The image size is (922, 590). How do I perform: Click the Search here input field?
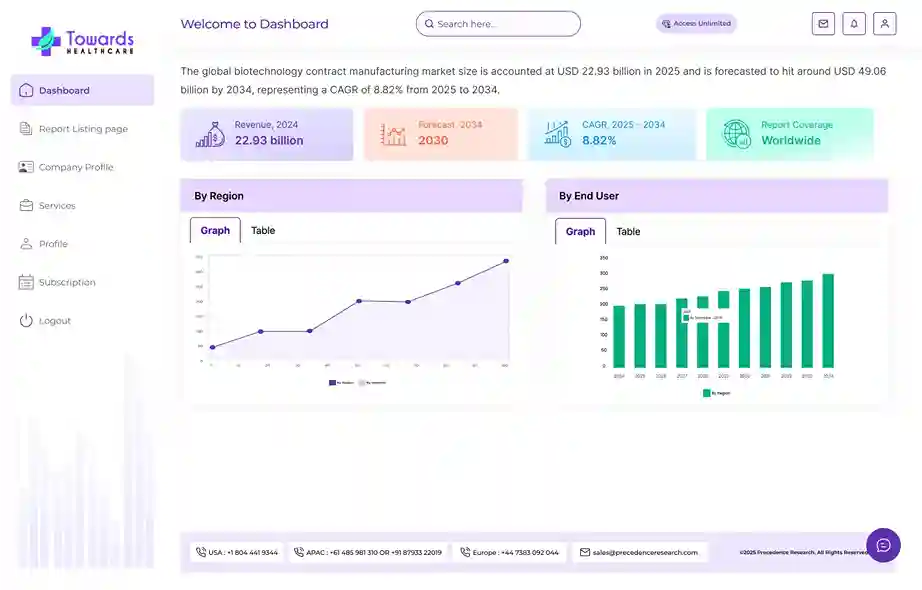coord(498,24)
